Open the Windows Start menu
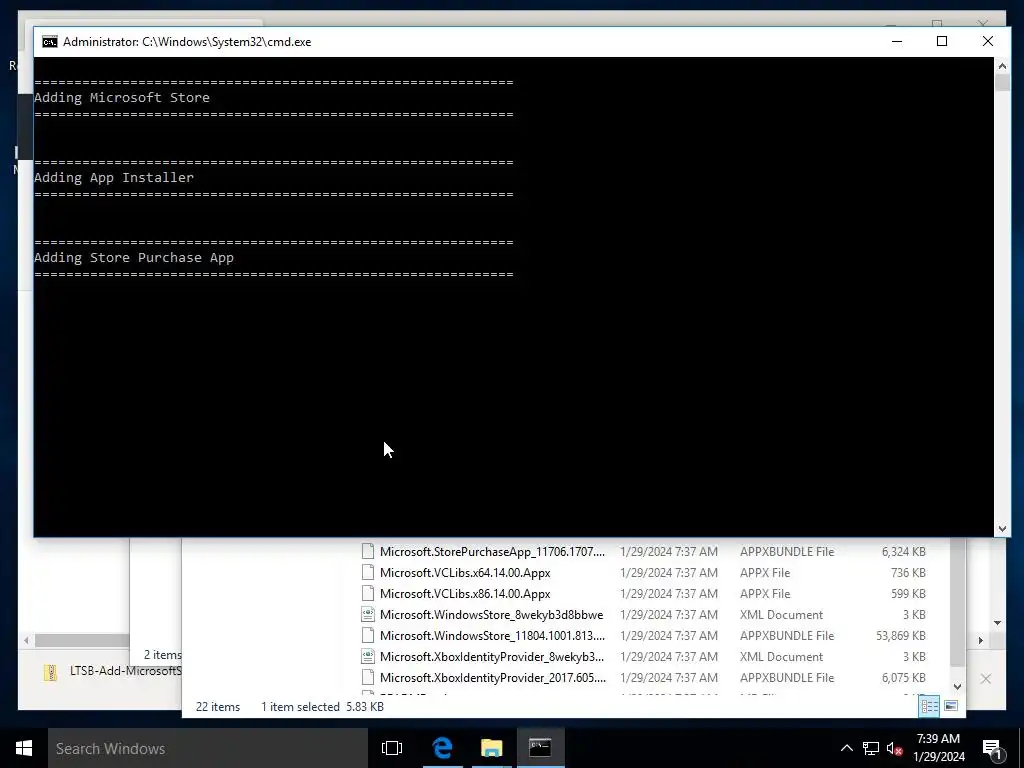 24,748
